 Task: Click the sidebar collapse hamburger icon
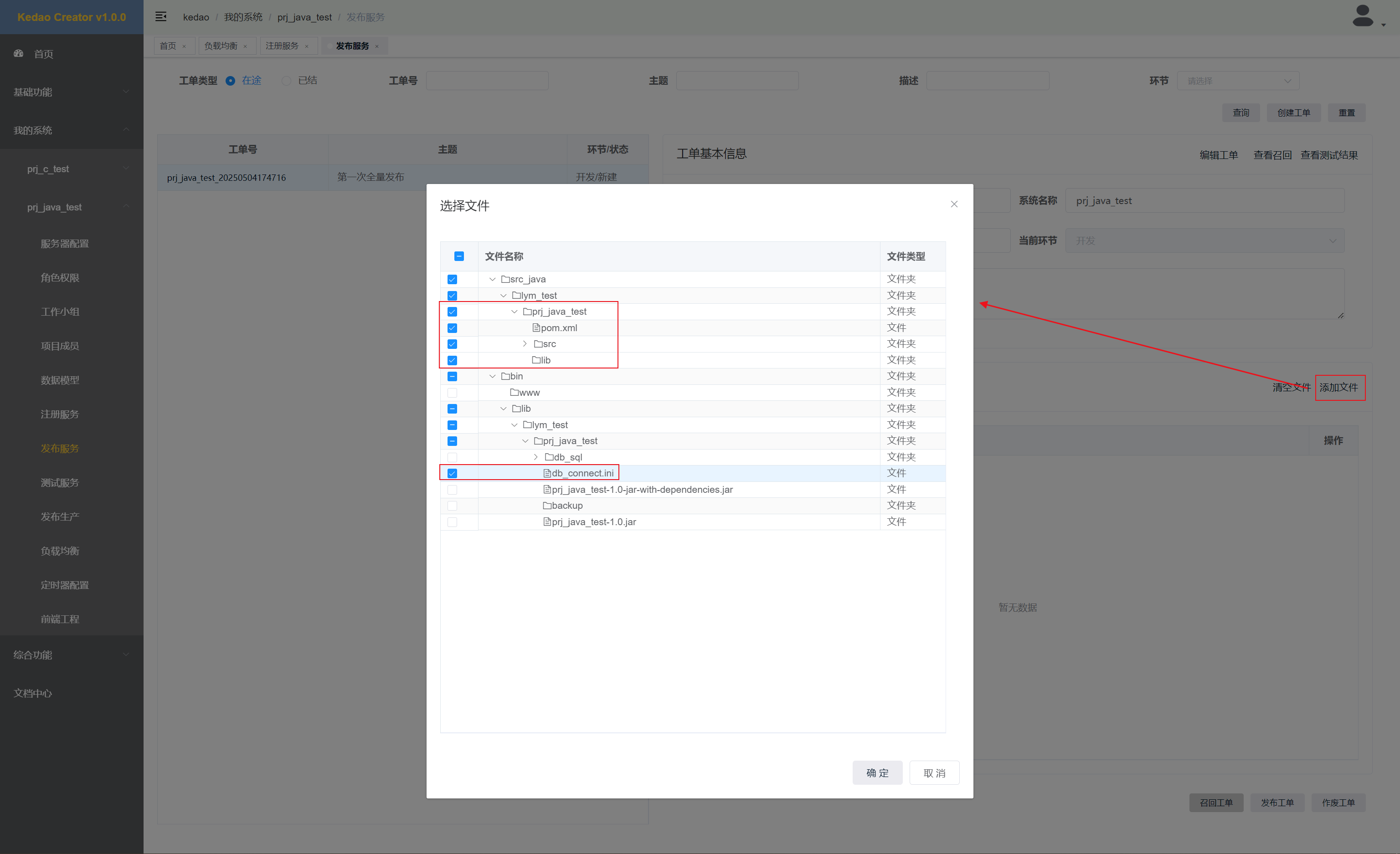[x=161, y=16]
